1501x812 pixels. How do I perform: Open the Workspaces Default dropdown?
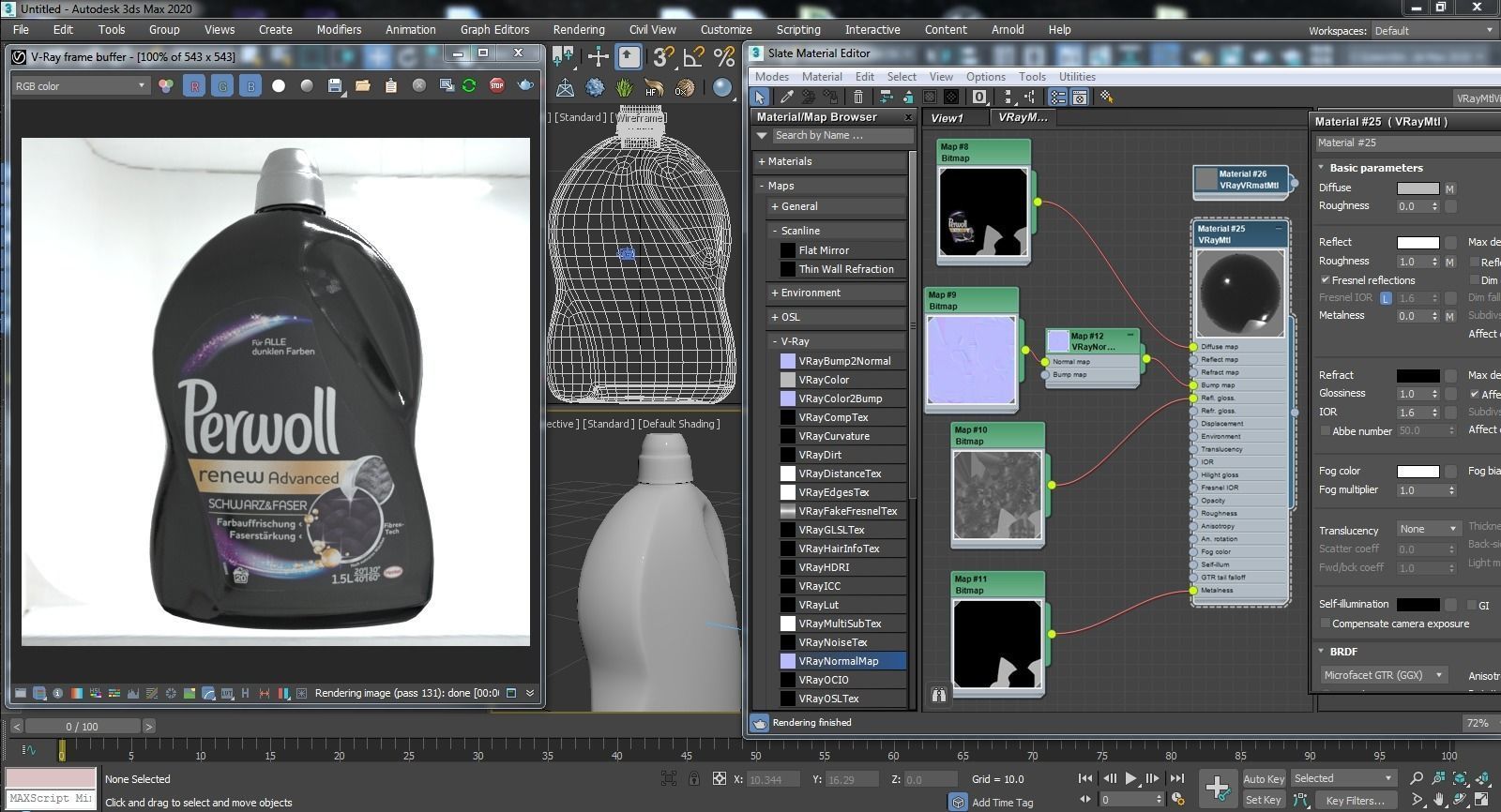coord(1433,30)
